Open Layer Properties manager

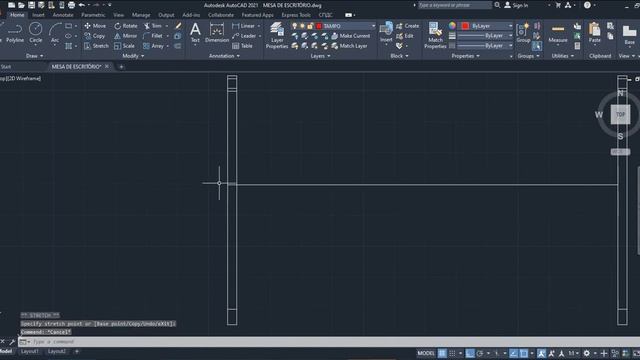277,35
